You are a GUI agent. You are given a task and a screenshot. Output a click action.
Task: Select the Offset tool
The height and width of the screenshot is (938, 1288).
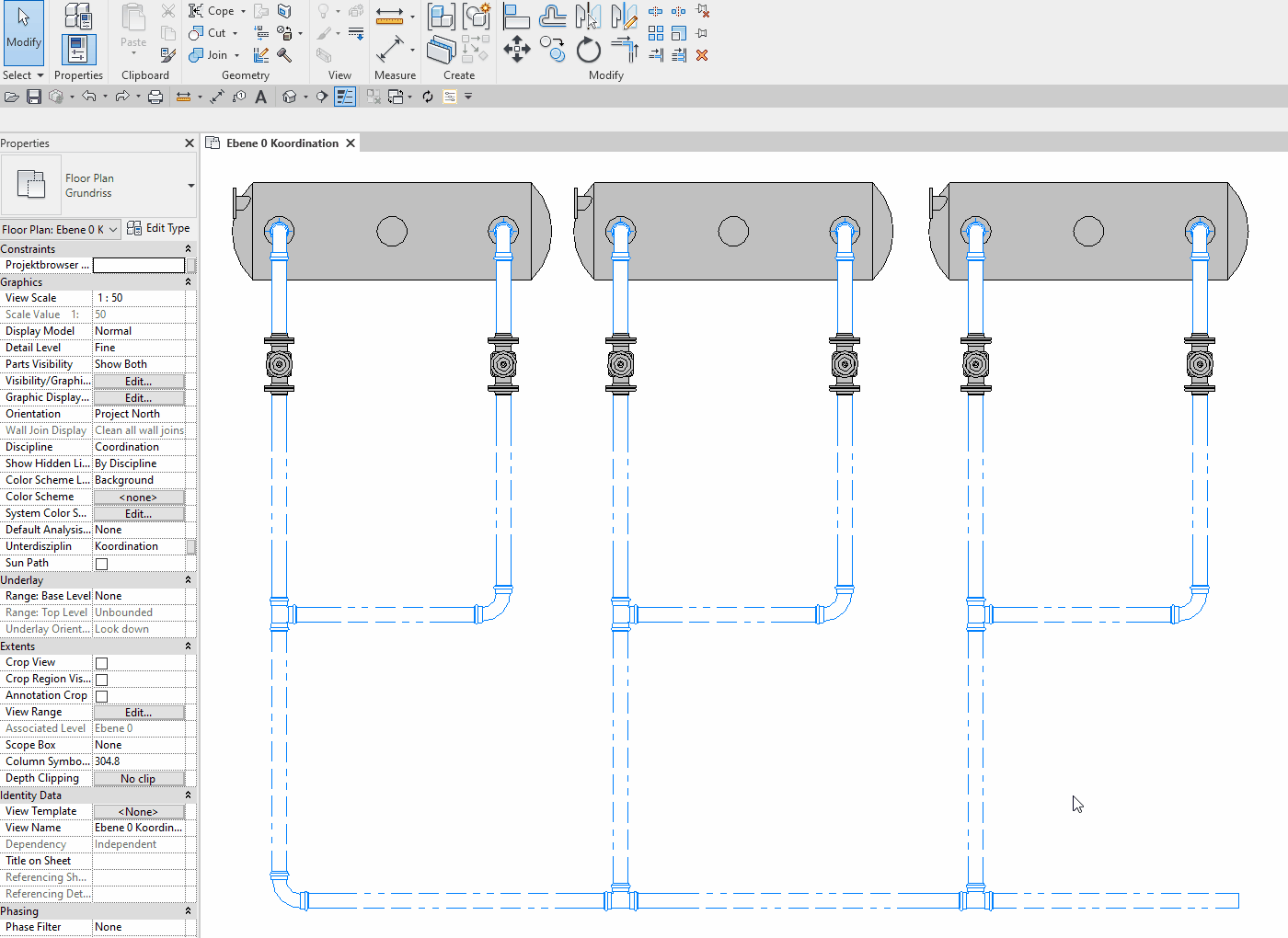pos(553,16)
